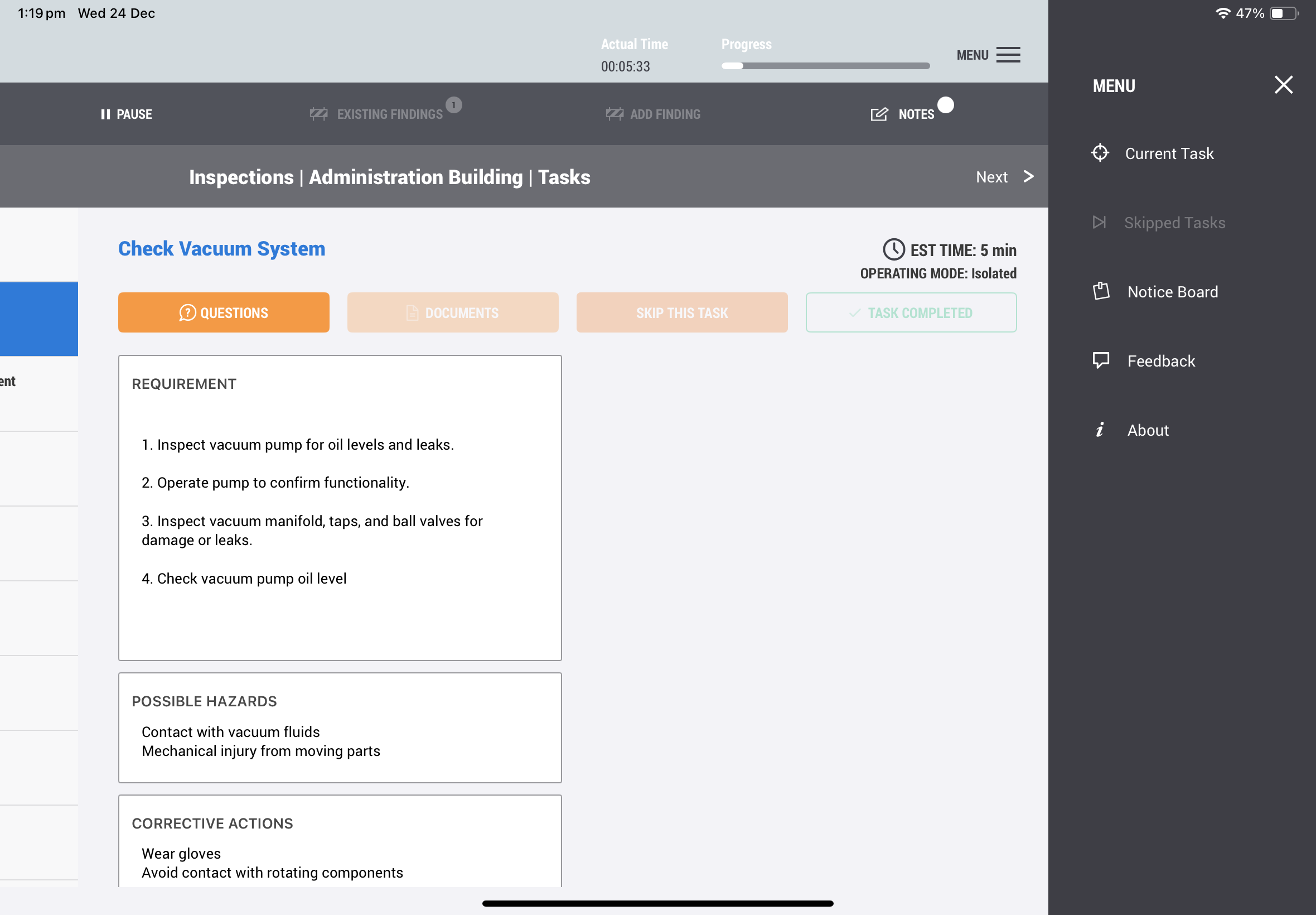Open the Questions tab
The height and width of the screenshot is (915, 1316).
click(x=224, y=313)
